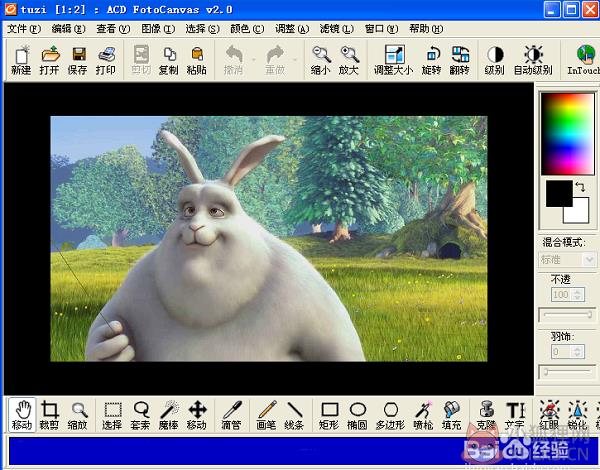Select the Red-eye (红眼) removal tool
This screenshot has width=600, height=470.
tap(549, 416)
